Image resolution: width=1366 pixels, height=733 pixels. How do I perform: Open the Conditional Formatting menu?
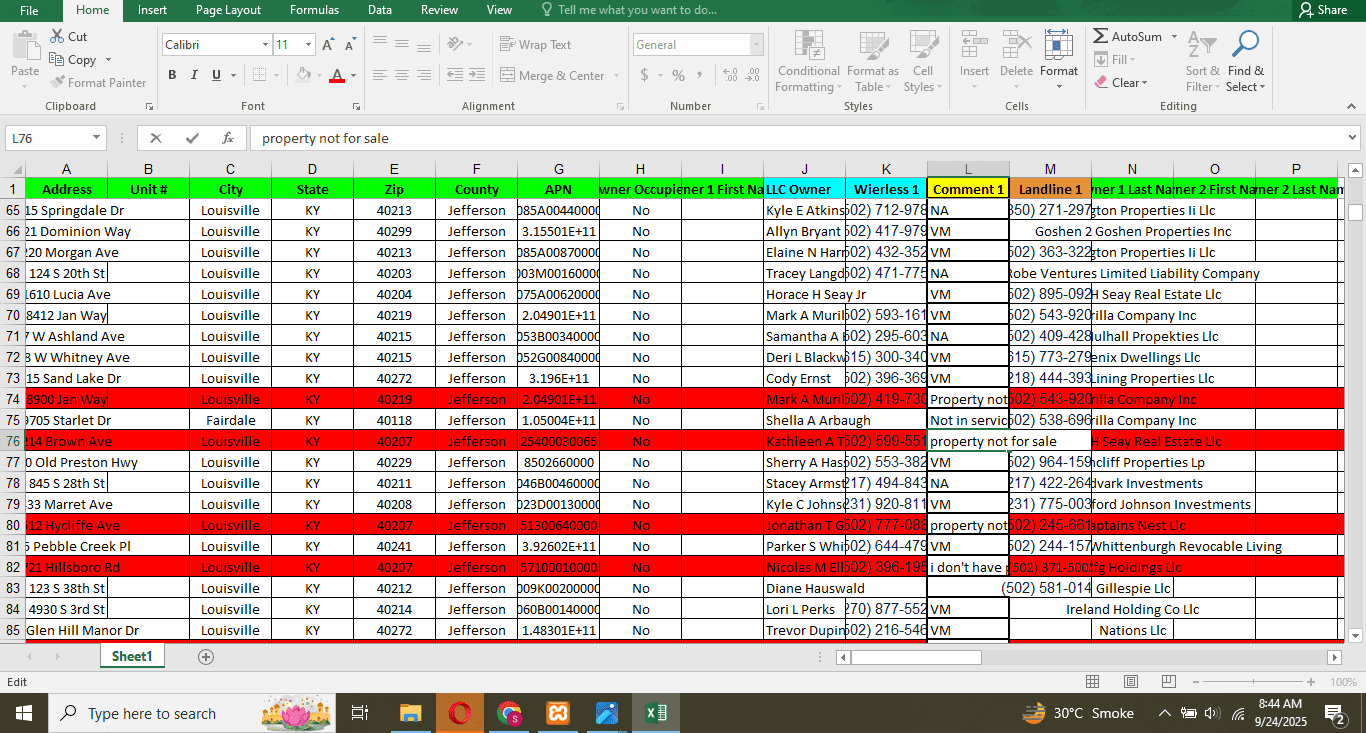pyautogui.click(x=808, y=62)
